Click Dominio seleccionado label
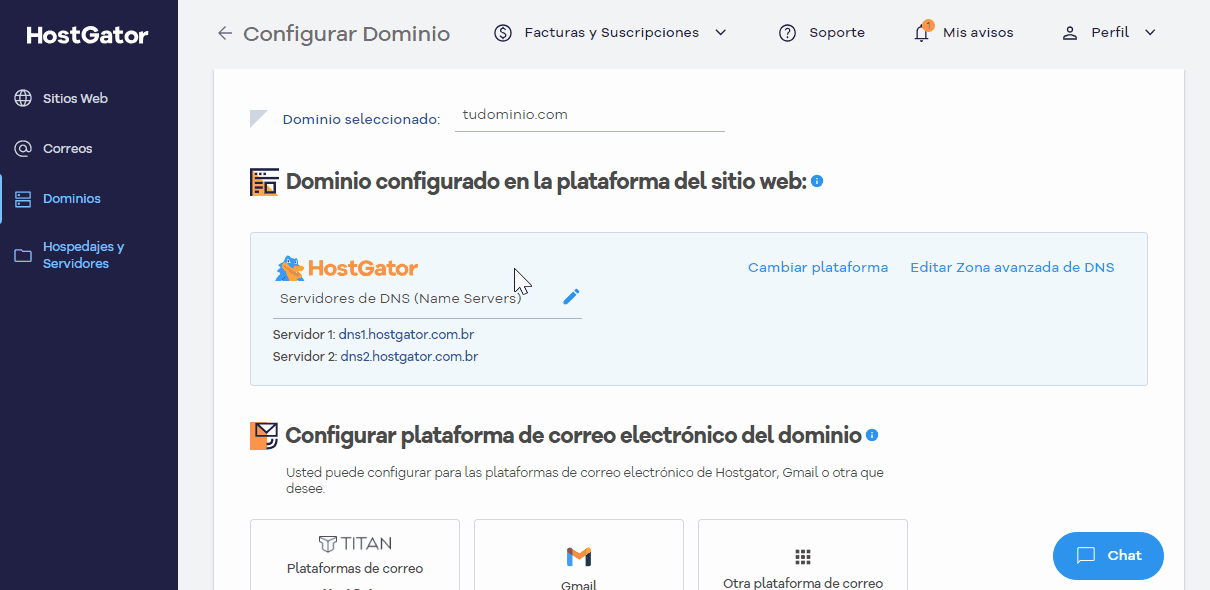1210x590 pixels. pyautogui.click(x=361, y=119)
